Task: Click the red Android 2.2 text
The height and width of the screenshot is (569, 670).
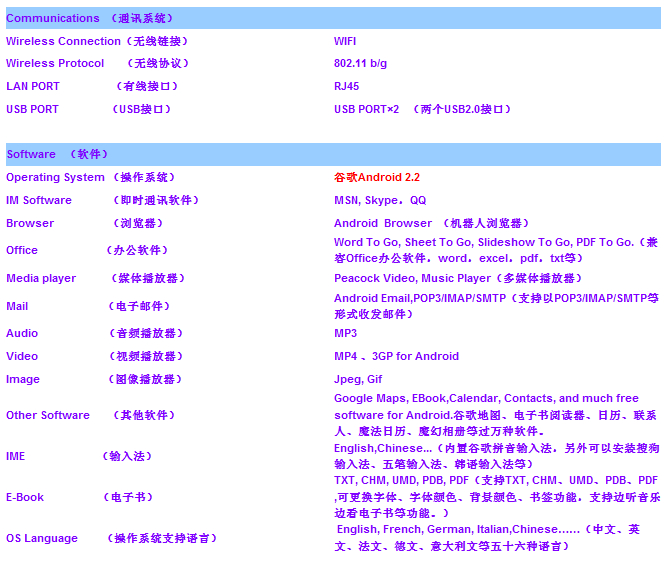Action: pyautogui.click(x=377, y=177)
